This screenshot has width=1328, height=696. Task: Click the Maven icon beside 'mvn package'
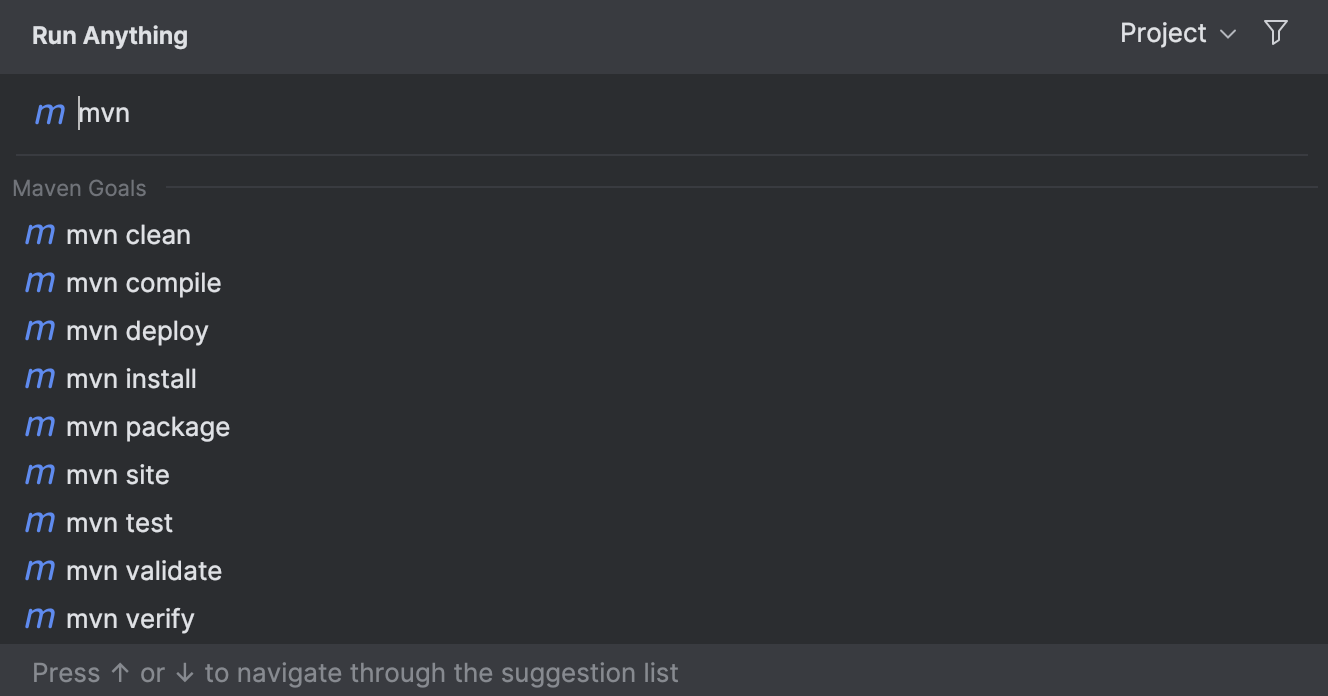tap(39, 426)
